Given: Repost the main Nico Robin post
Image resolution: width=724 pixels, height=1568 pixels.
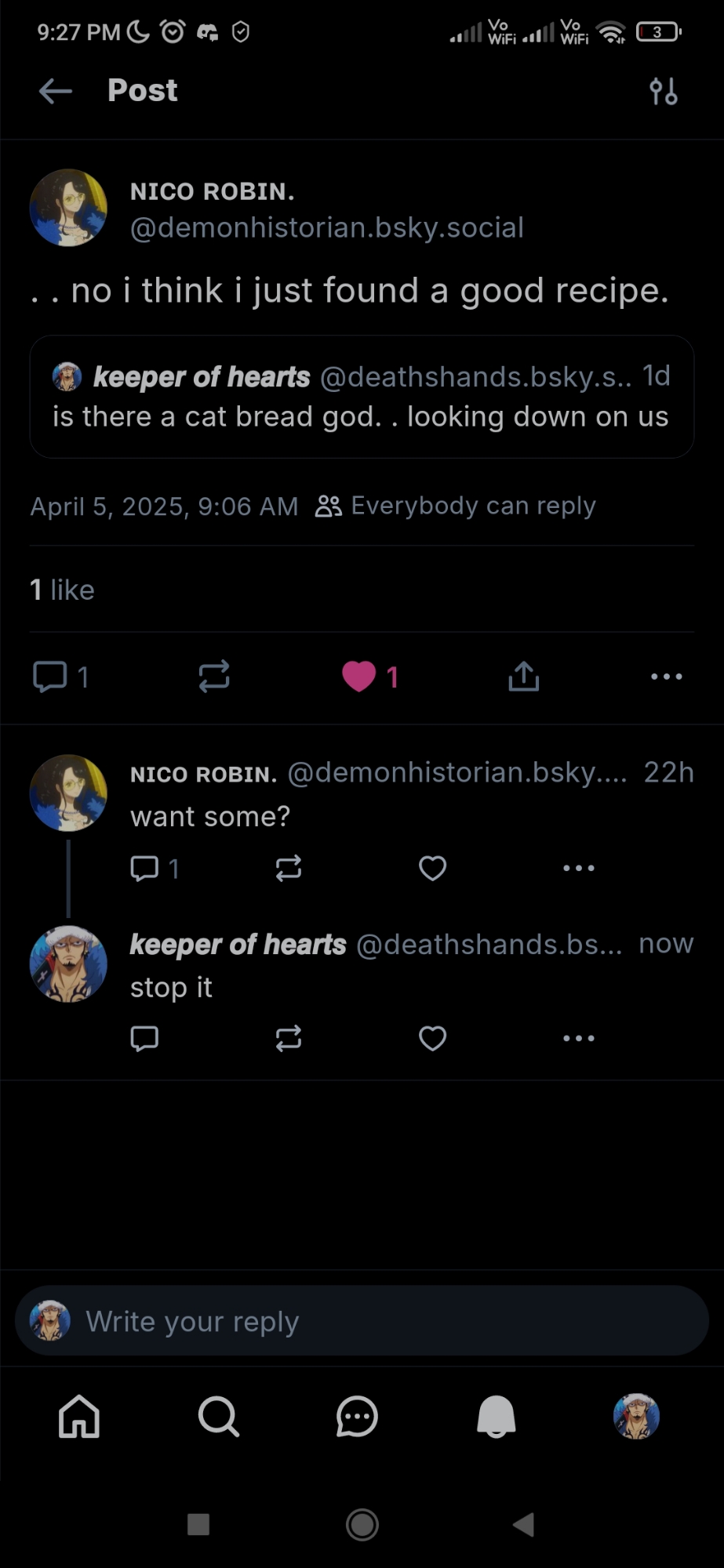Looking at the screenshot, I should click(x=213, y=676).
